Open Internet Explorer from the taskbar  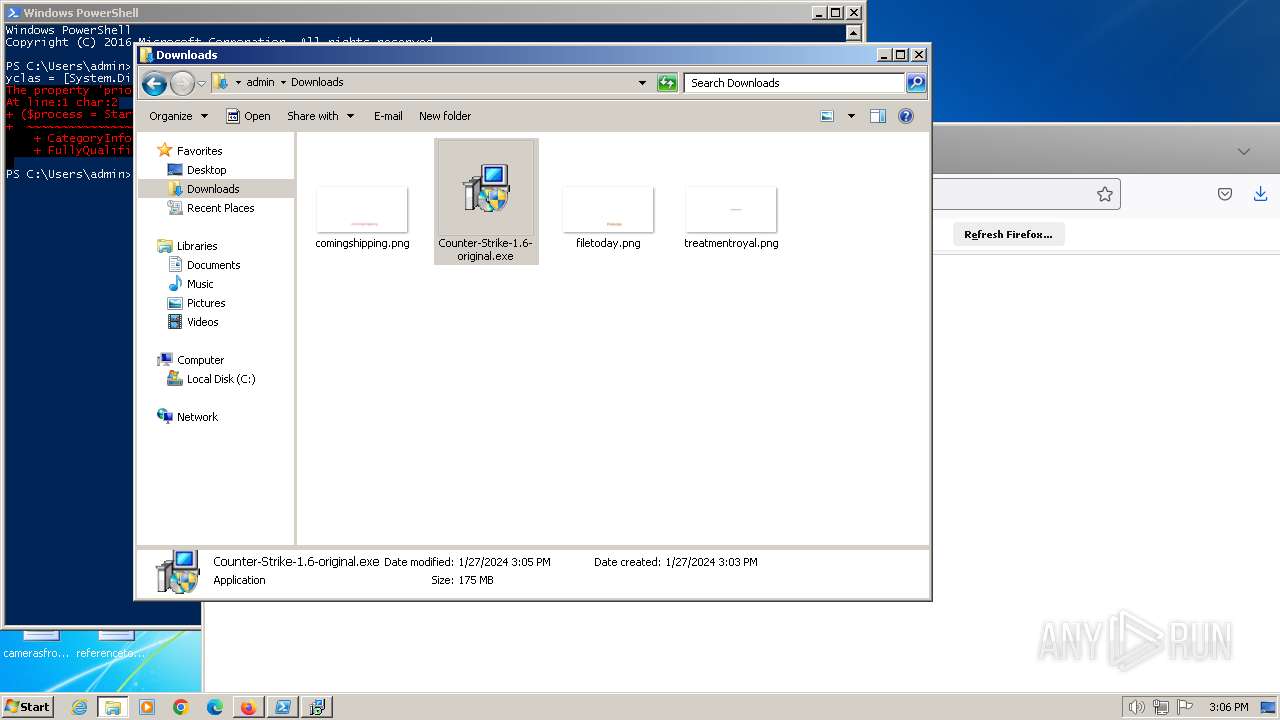pyautogui.click(x=79, y=707)
